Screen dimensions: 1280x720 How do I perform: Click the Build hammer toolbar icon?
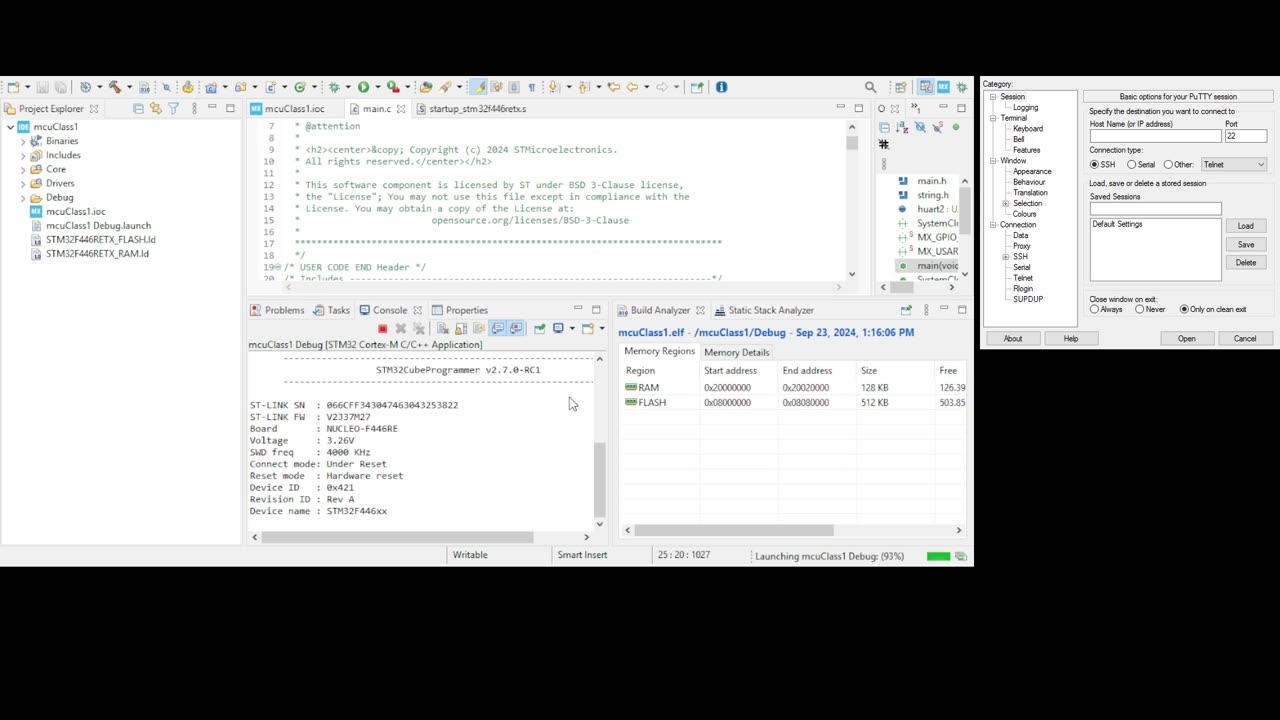point(115,87)
